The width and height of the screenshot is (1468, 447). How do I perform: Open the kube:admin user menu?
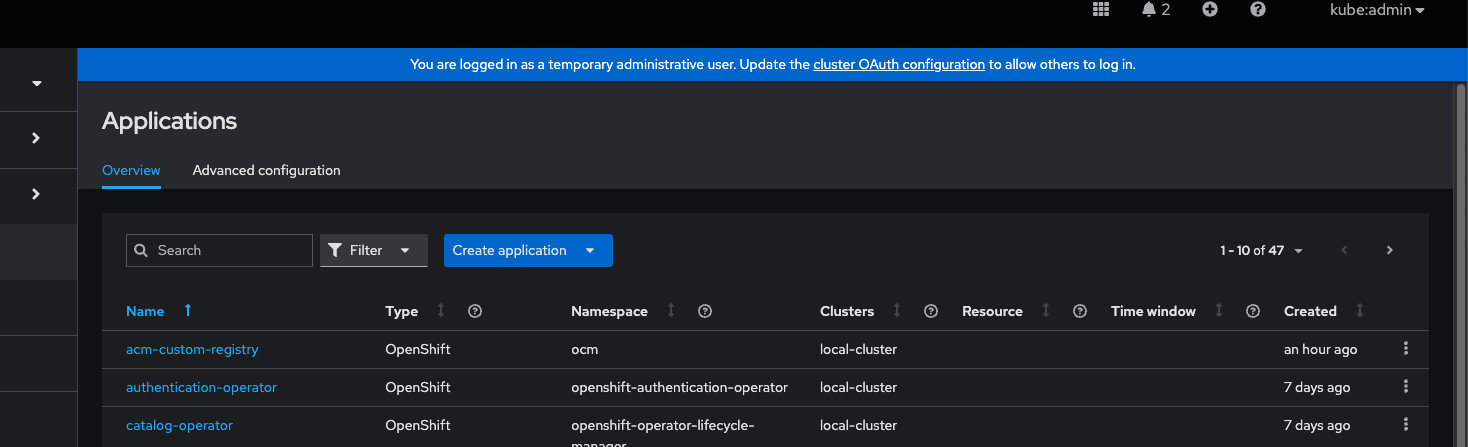1377,10
